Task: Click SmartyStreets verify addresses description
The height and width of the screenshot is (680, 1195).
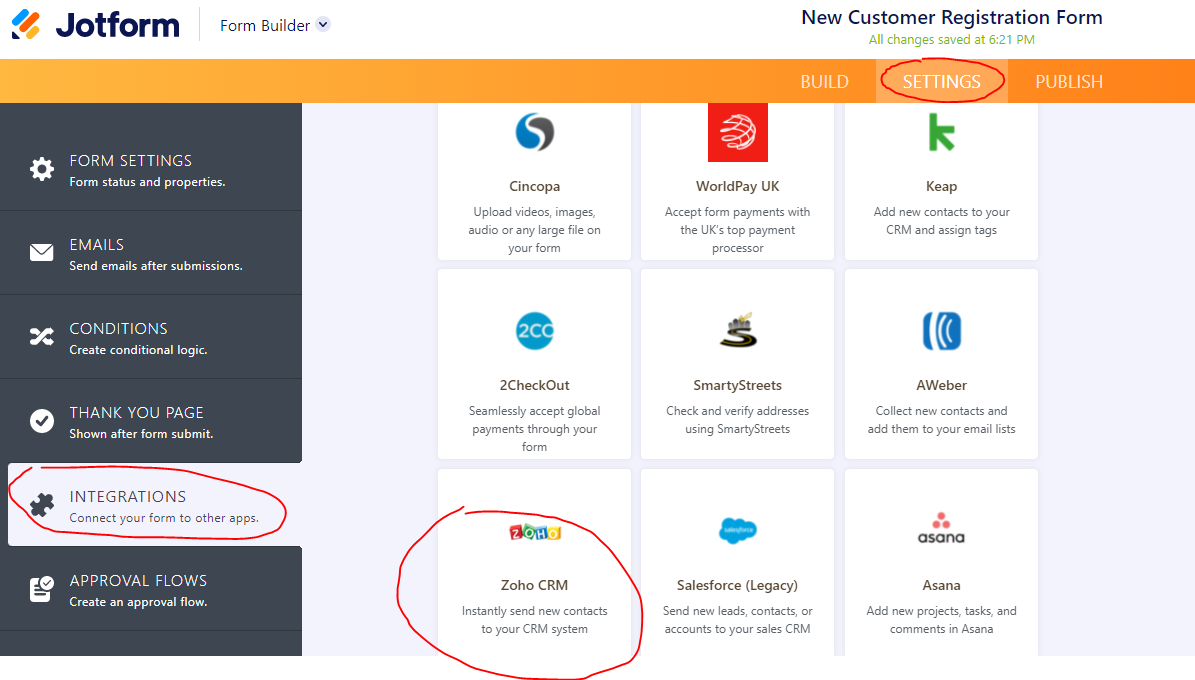Action: click(738, 420)
